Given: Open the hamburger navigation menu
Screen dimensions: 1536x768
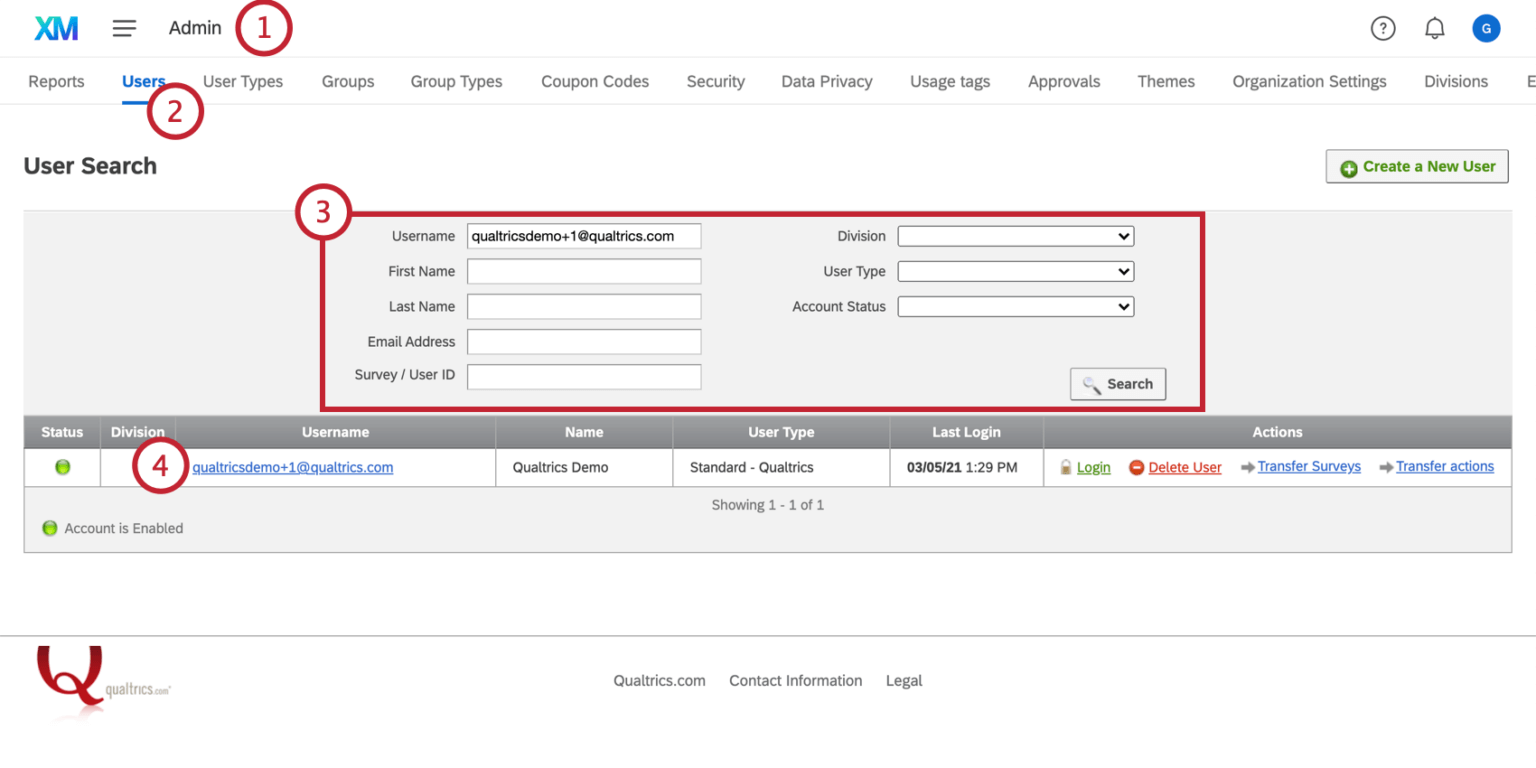Looking at the screenshot, I should pos(124,28).
